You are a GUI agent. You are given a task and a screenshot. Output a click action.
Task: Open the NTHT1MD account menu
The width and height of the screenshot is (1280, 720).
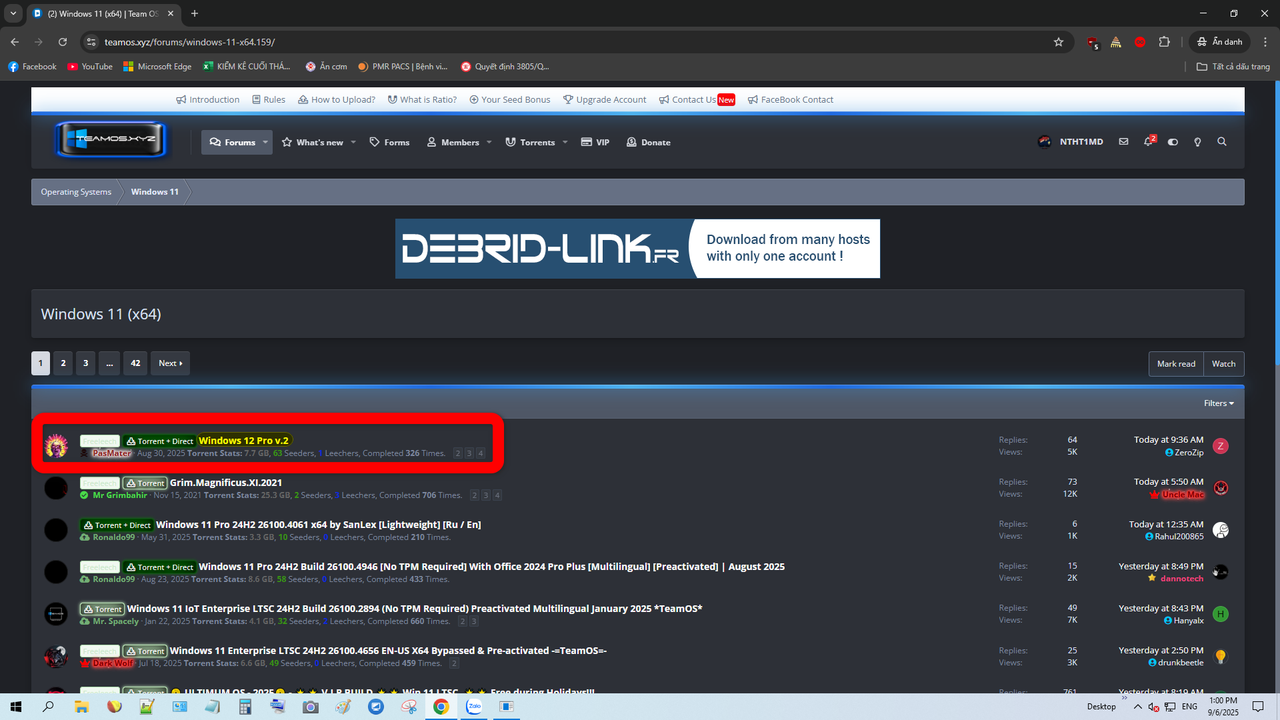(x=1070, y=142)
